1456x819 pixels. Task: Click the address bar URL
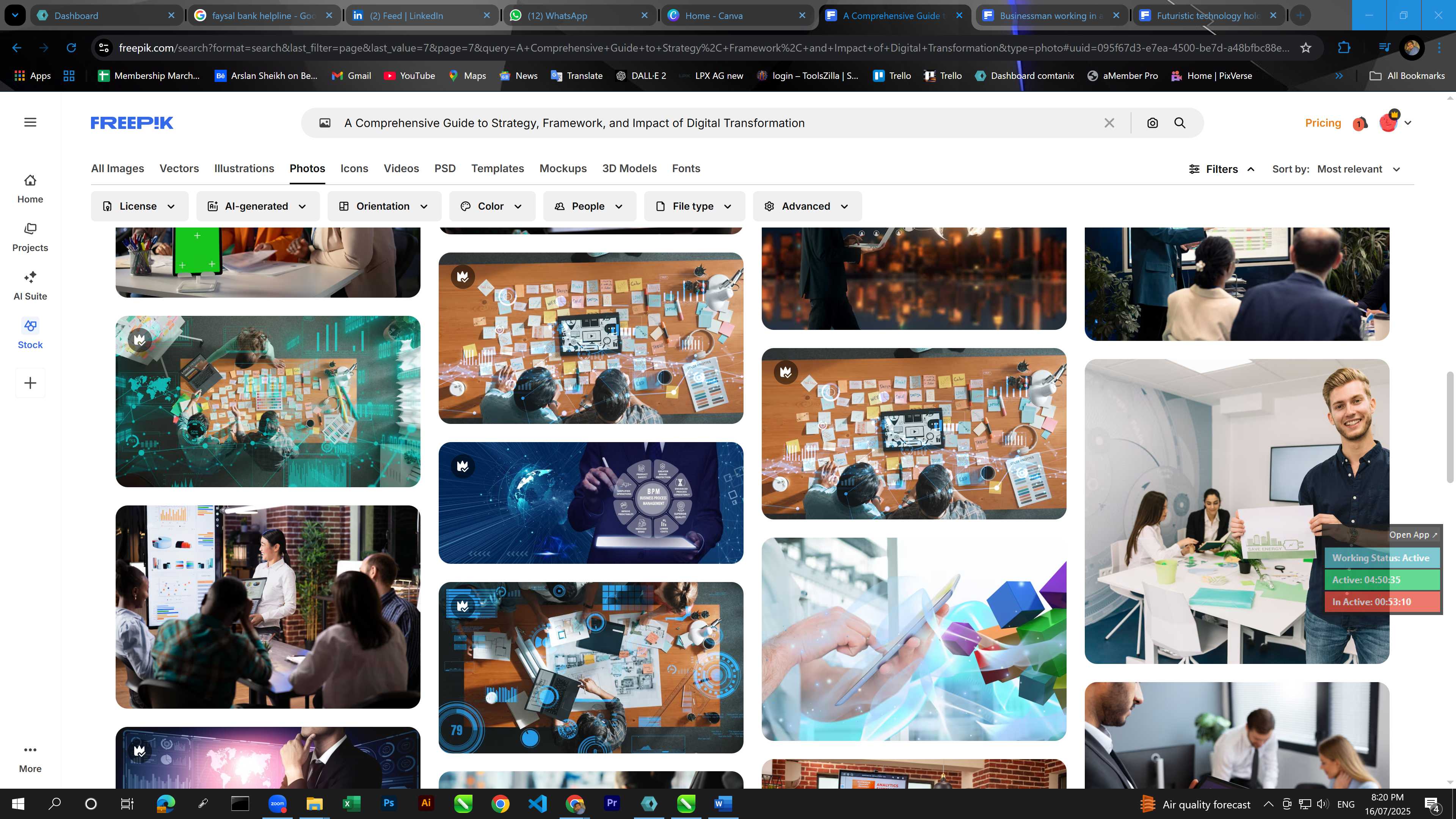point(704,48)
